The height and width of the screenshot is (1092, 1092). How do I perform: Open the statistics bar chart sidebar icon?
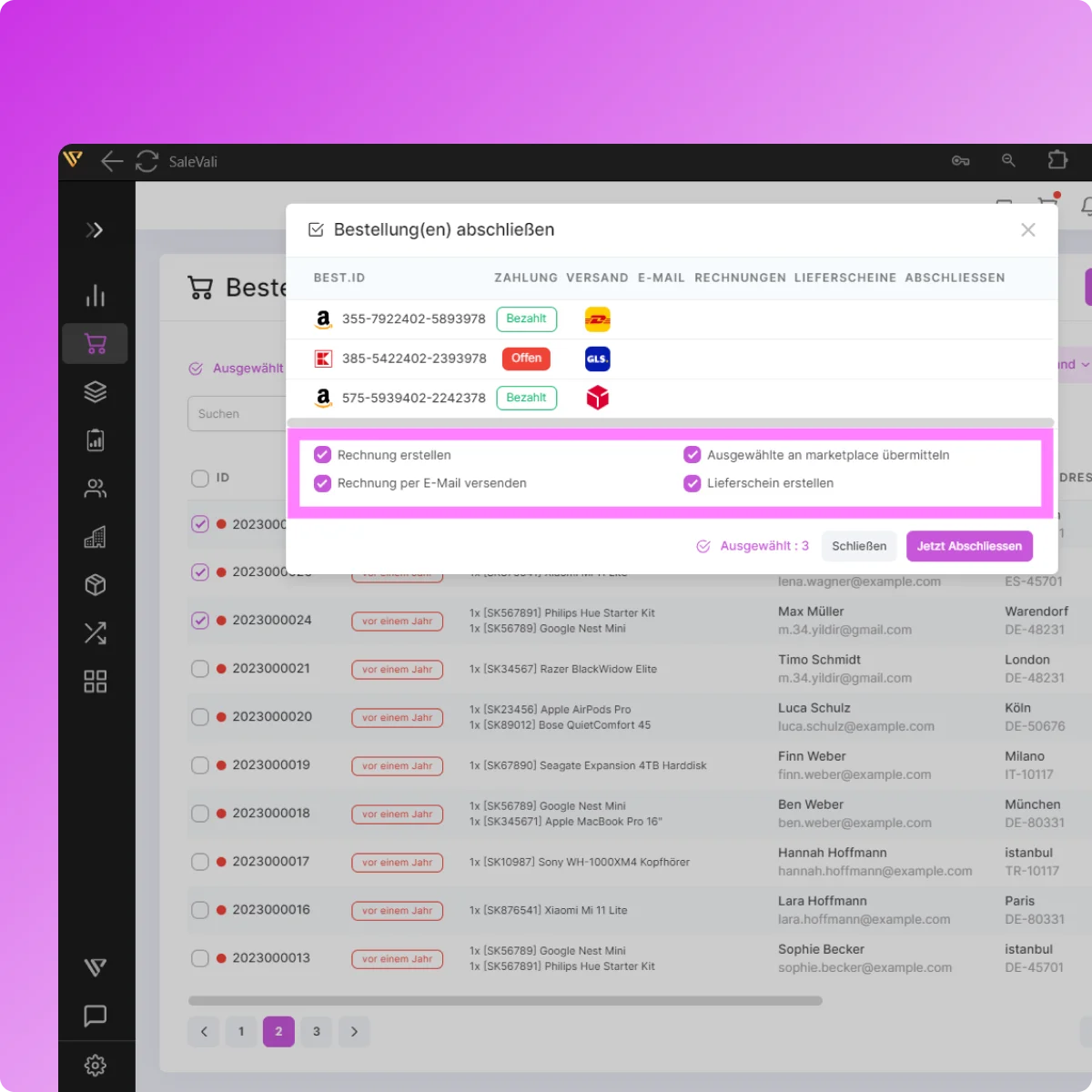[96, 296]
